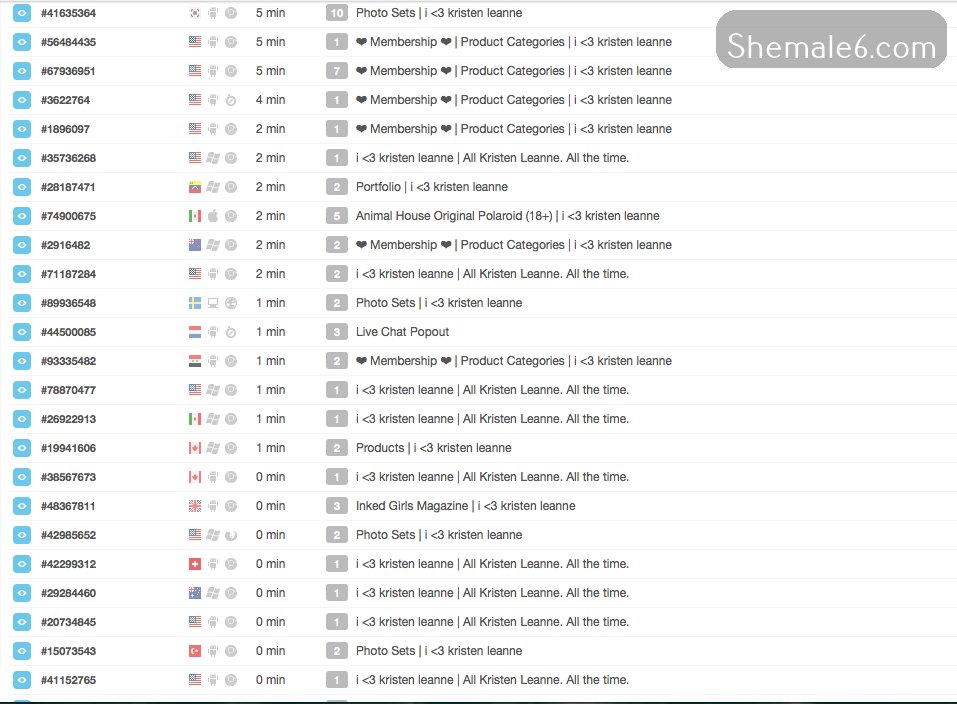Image resolution: width=957 pixels, height=704 pixels.
Task: Click the globe browser icon in row #89936548
Action: click(x=231, y=303)
